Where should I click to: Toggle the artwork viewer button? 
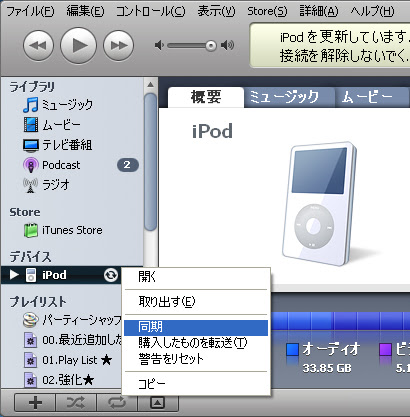158,403
